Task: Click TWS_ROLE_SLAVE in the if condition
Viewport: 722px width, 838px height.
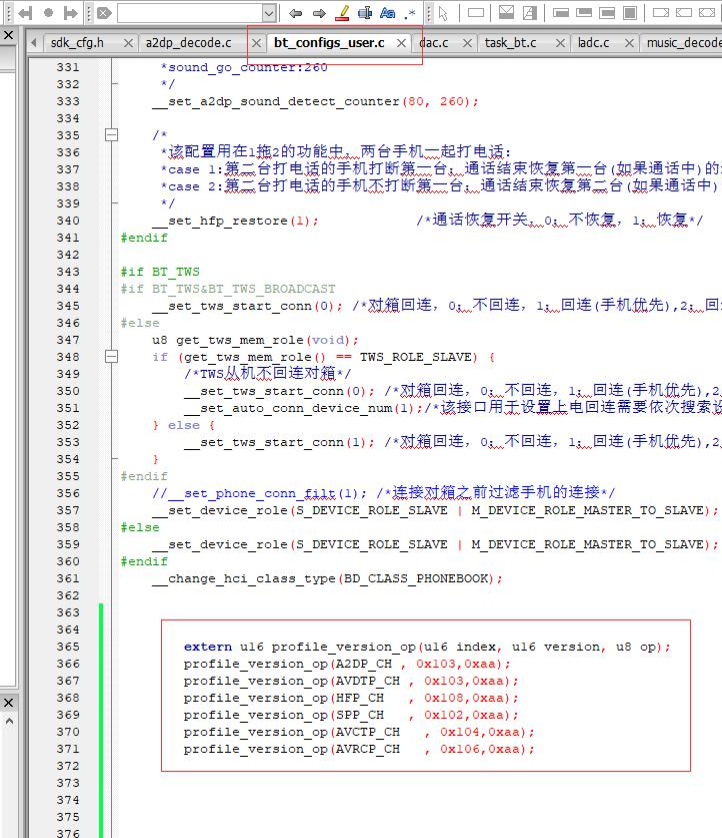Action: 418,357
